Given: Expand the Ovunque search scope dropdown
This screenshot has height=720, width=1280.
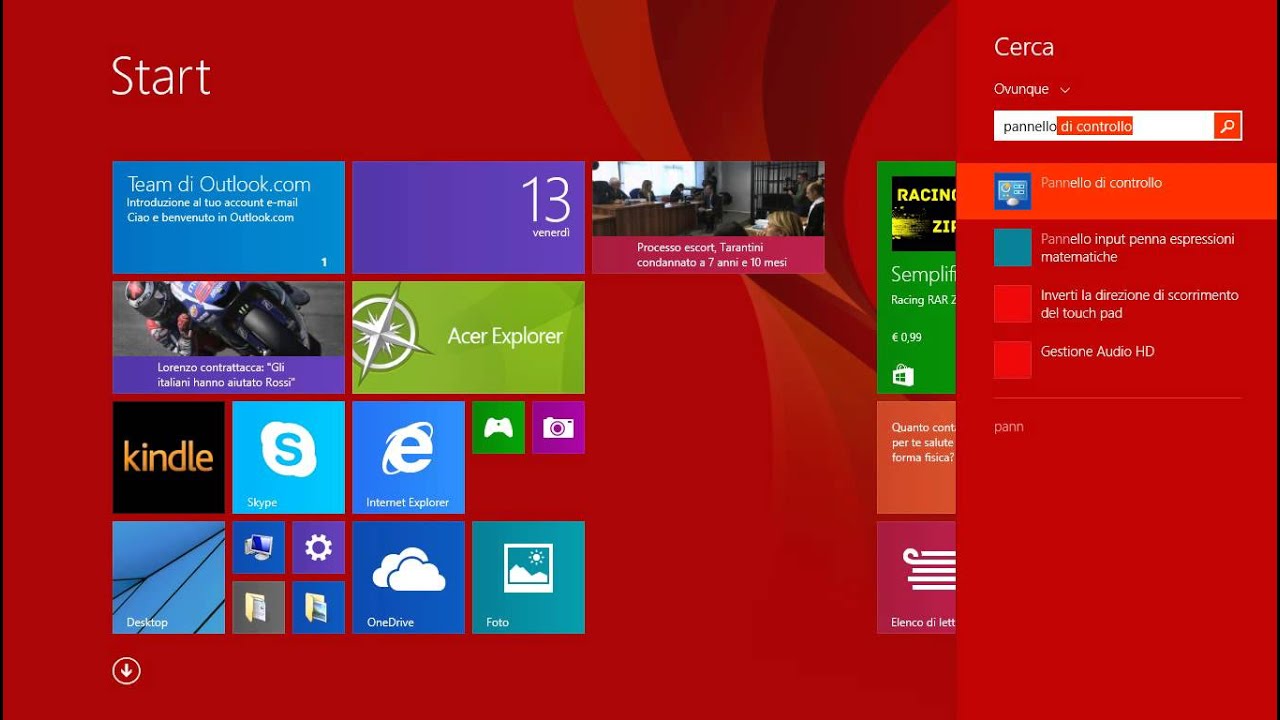Looking at the screenshot, I should [x=1032, y=89].
